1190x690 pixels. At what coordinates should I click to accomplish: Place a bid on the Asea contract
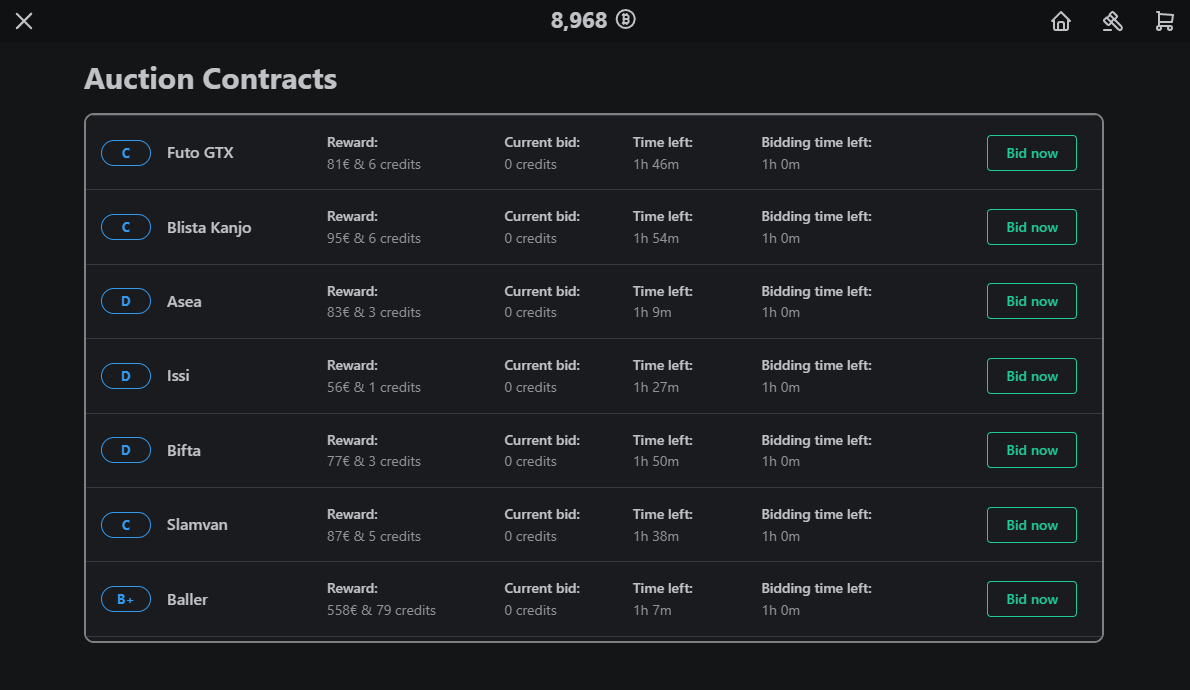[1031, 301]
